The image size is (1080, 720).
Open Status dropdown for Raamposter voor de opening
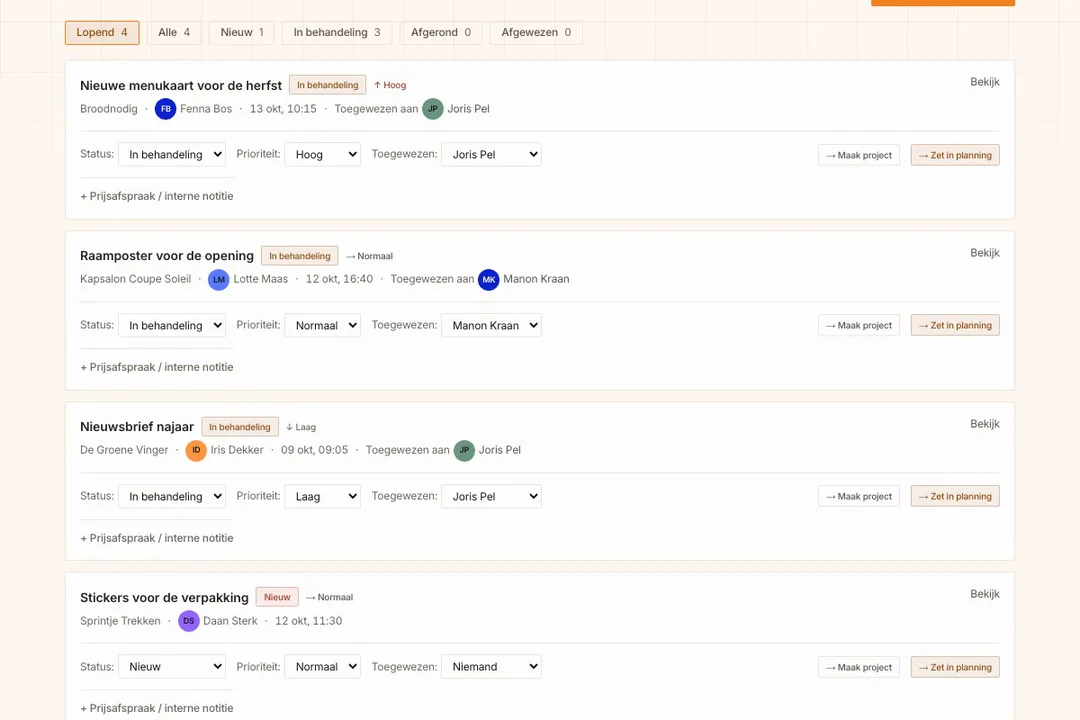[172, 325]
